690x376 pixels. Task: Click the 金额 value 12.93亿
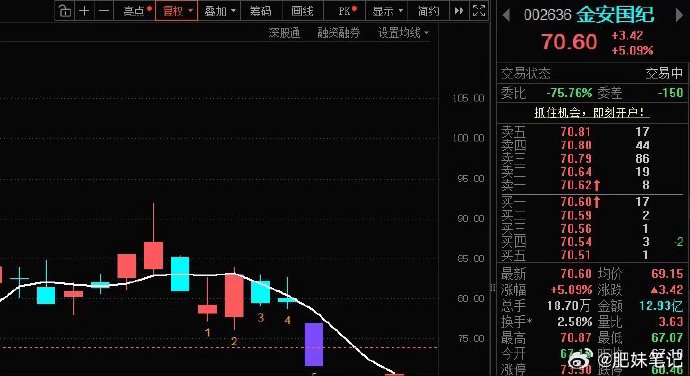tap(661, 306)
